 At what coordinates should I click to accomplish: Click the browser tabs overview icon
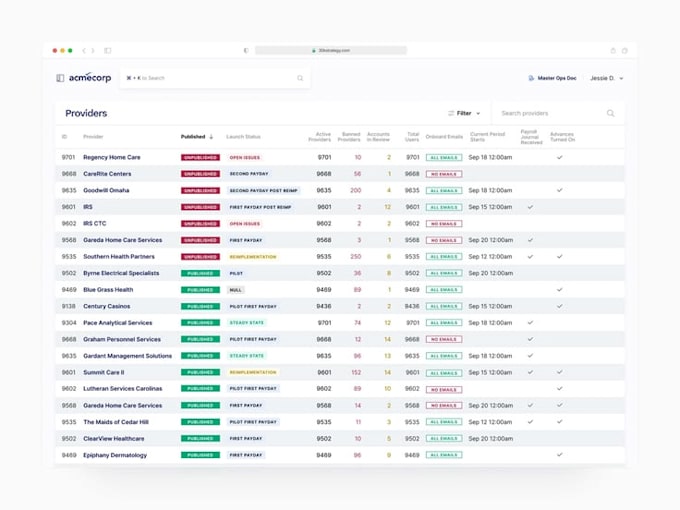point(625,51)
